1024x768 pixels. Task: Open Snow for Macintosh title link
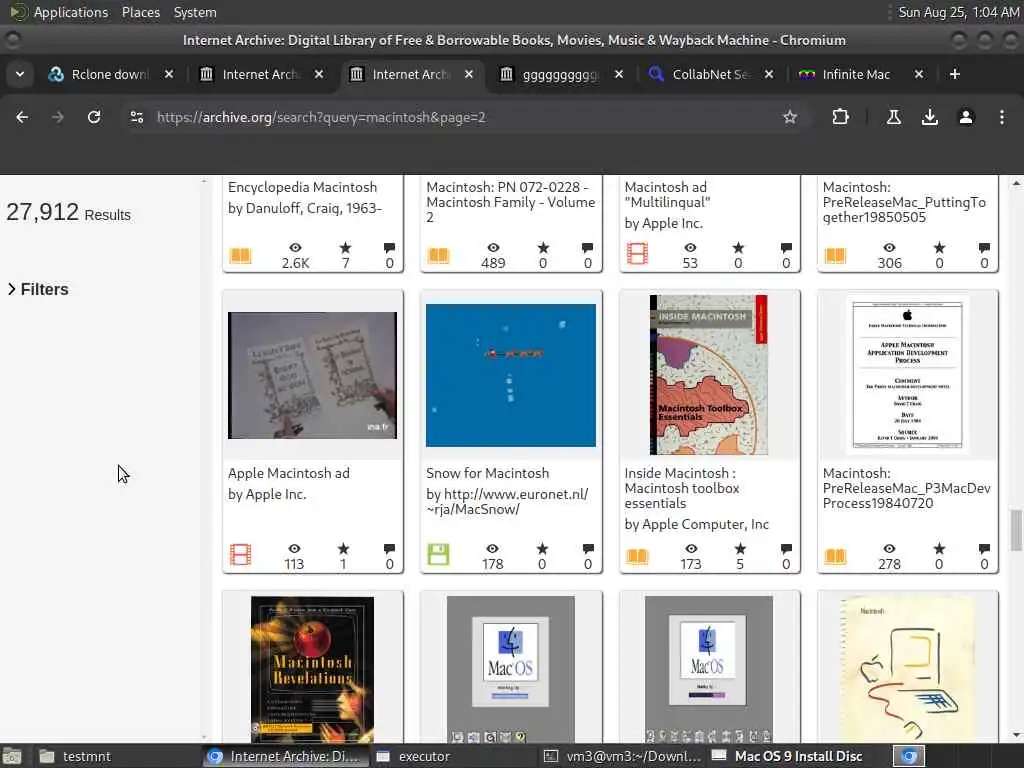(x=487, y=473)
